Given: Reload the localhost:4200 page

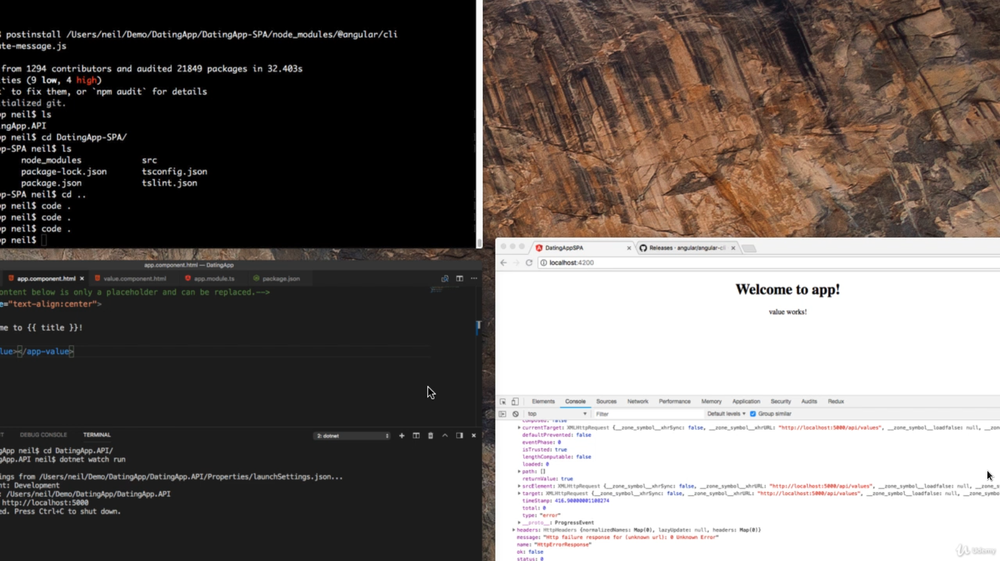Looking at the screenshot, I should [x=529, y=263].
